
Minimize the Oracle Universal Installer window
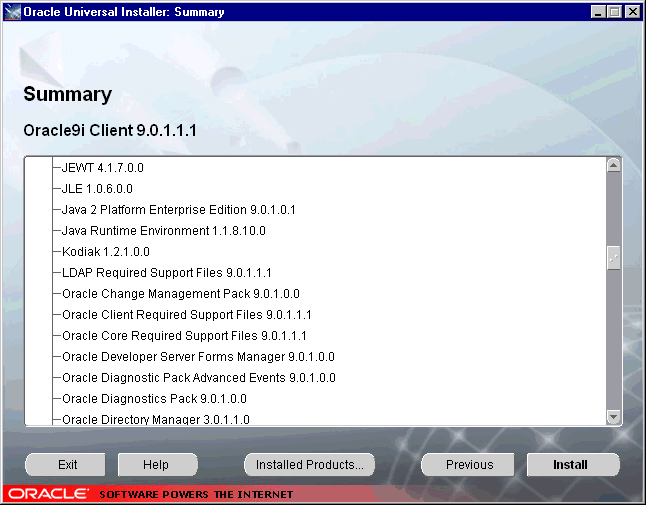coord(598,12)
